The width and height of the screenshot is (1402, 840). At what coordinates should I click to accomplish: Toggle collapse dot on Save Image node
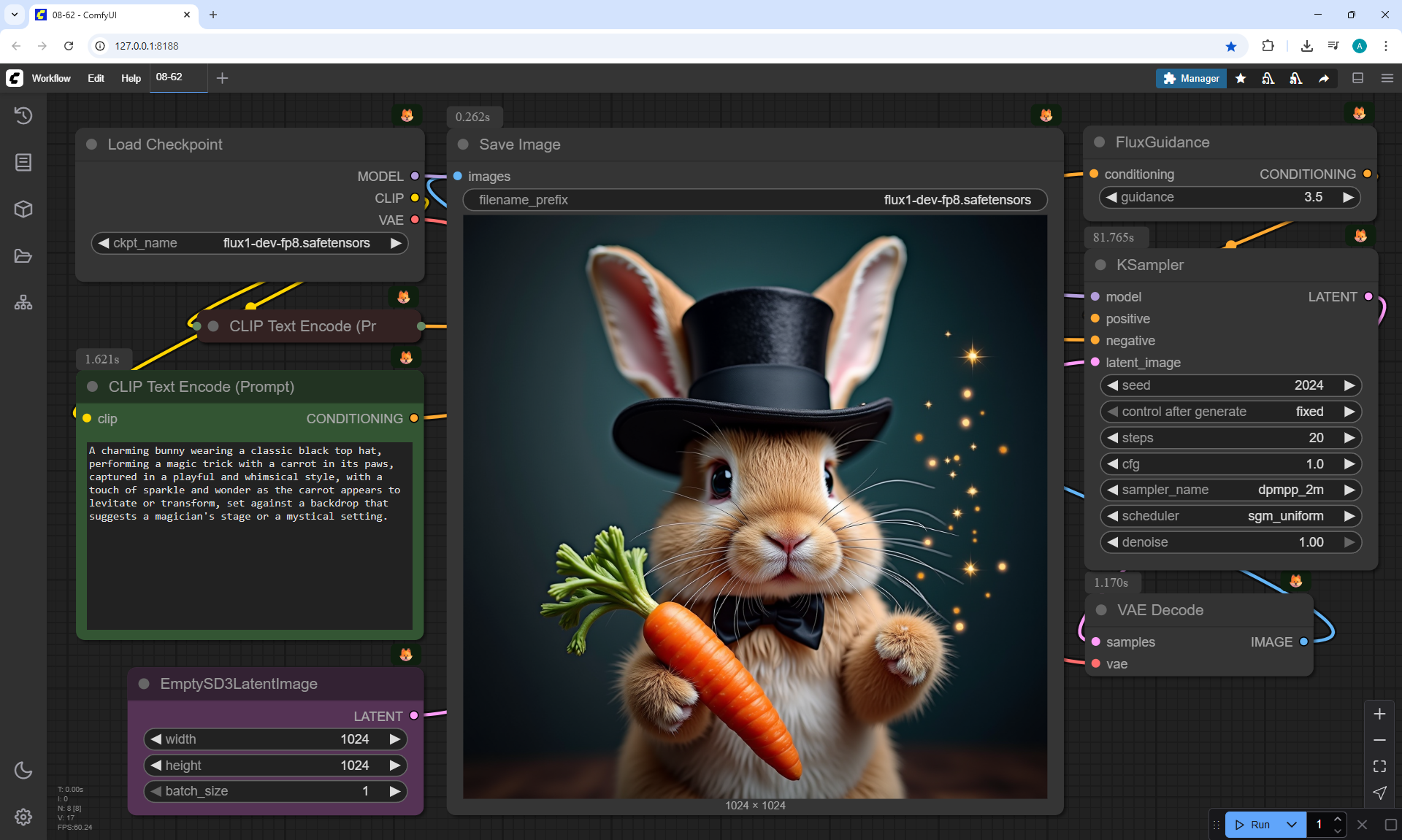click(463, 145)
